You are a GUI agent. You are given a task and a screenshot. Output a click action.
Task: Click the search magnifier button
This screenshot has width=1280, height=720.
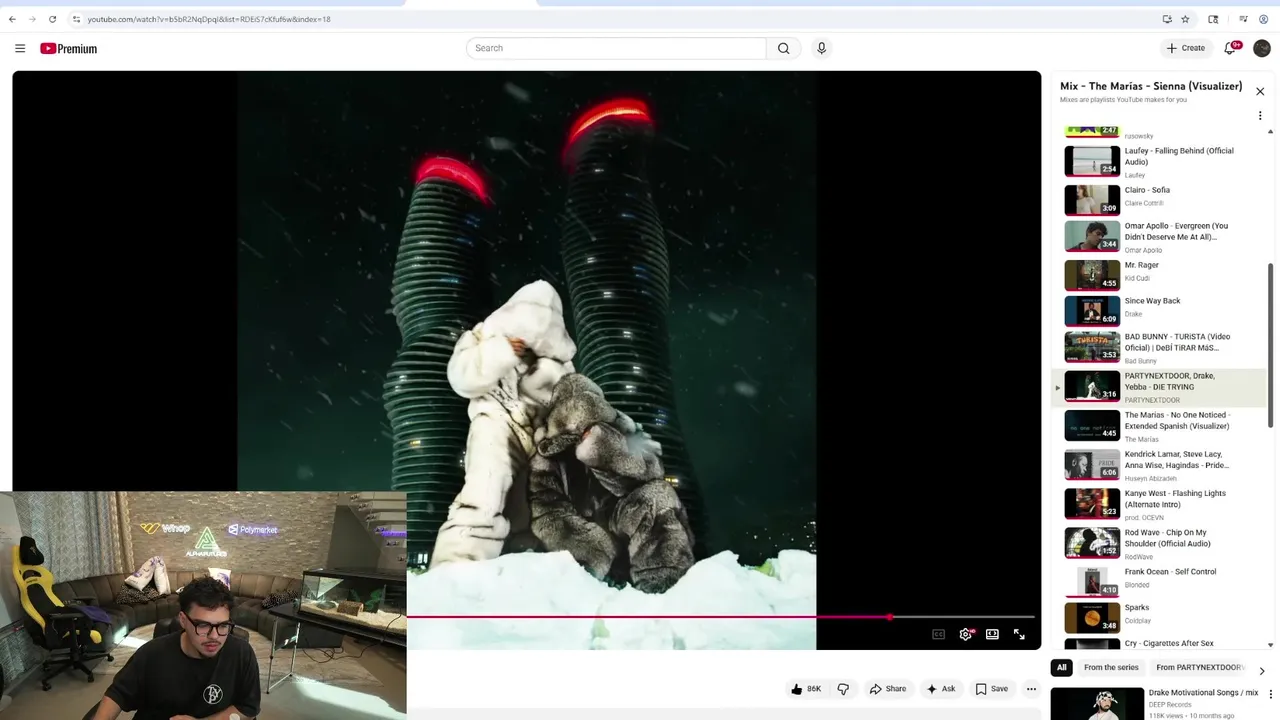784,48
